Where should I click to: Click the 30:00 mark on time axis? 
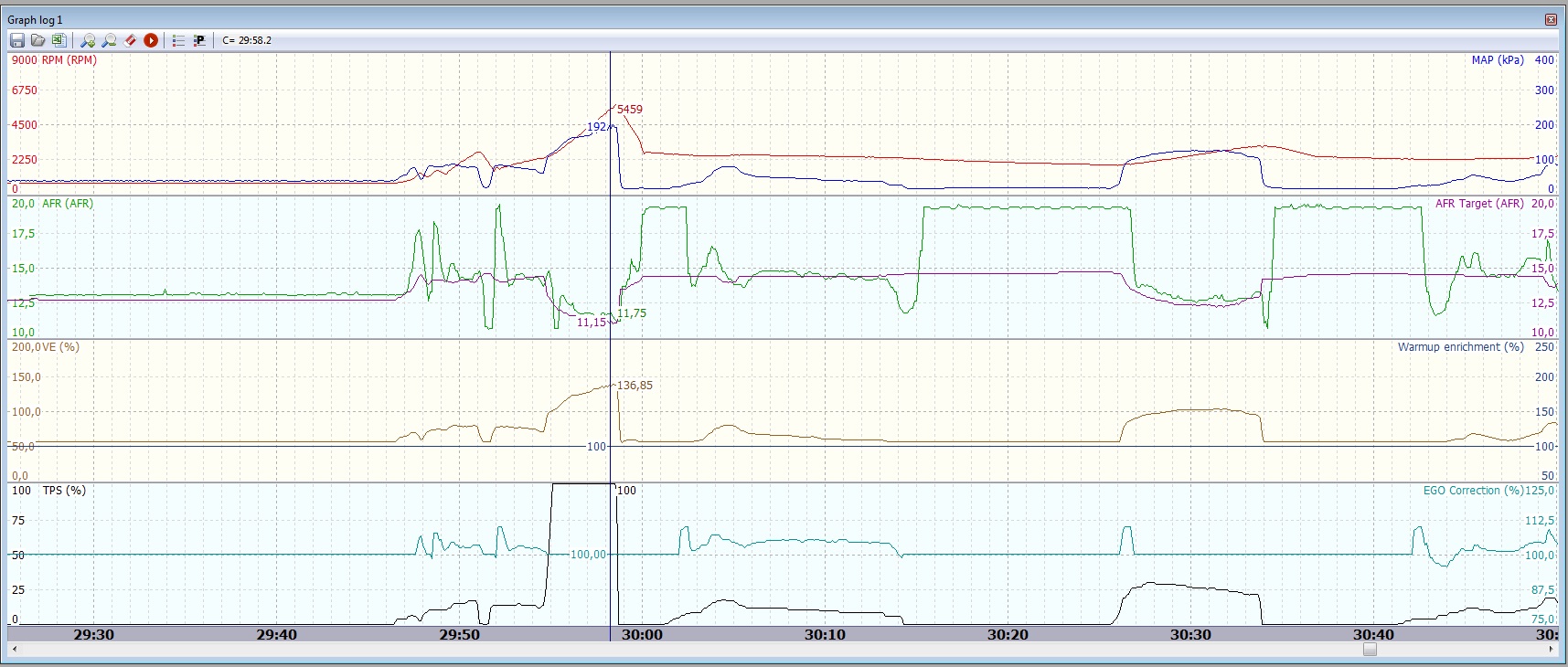click(x=642, y=634)
